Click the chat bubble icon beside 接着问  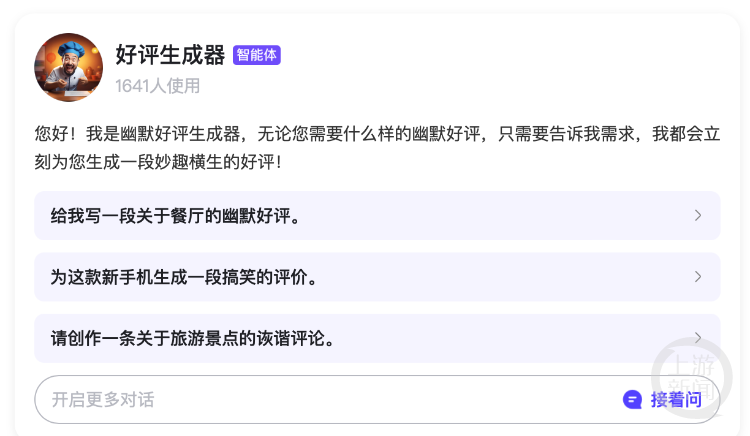pyautogui.click(x=632, y=400)
